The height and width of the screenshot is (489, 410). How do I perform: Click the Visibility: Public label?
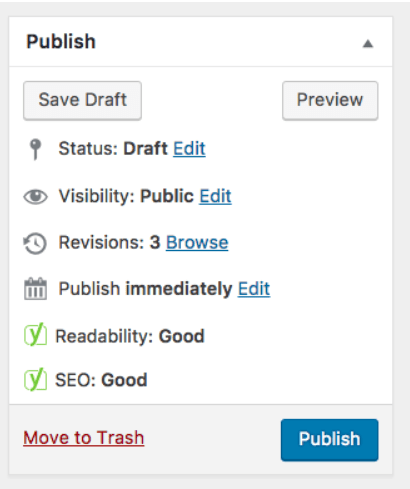tap(126, 196)
